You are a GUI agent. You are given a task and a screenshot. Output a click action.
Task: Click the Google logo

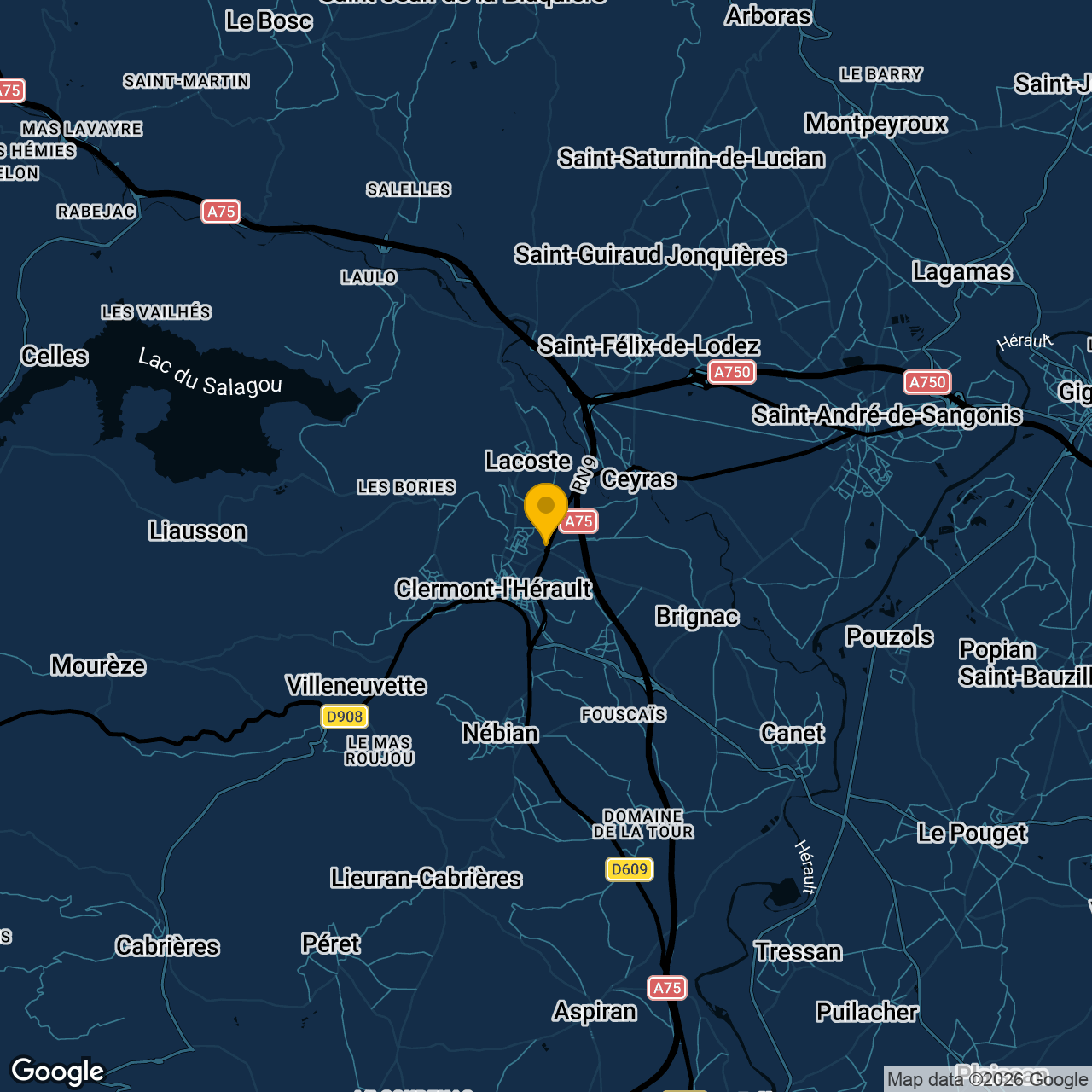tap(56, 1071)
